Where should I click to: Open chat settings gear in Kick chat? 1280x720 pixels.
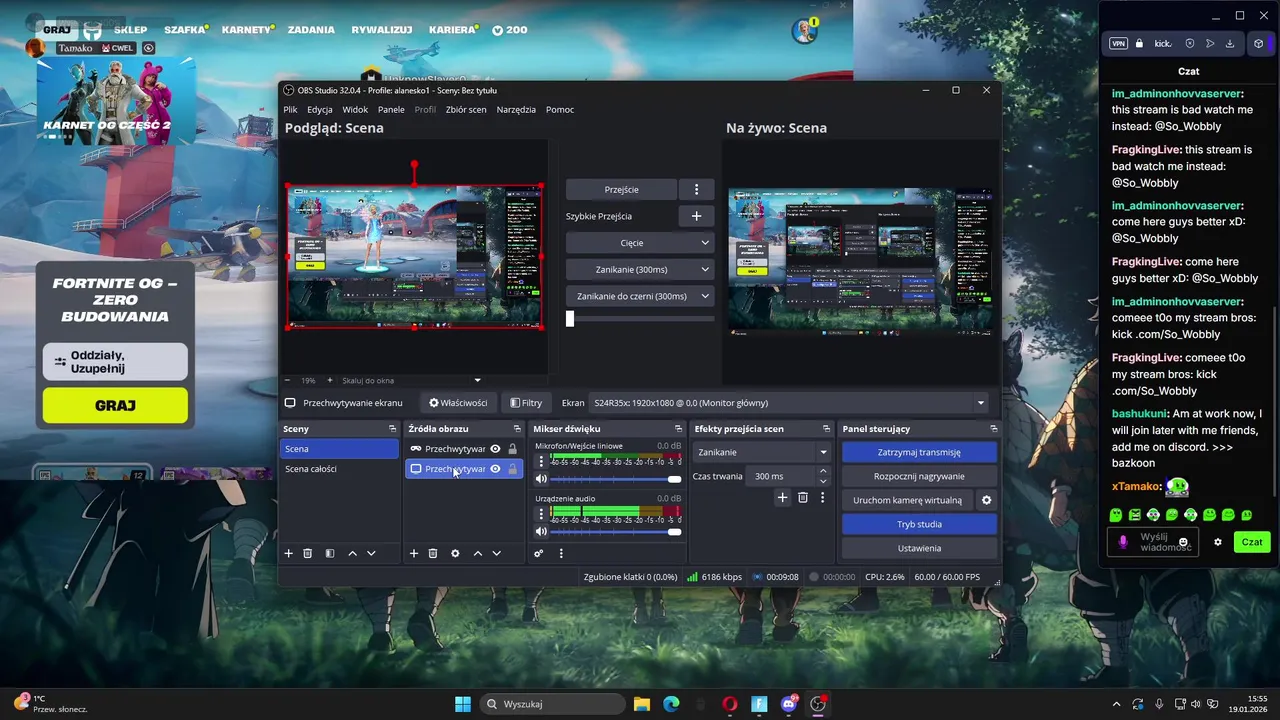click(x=1217, y=542)
